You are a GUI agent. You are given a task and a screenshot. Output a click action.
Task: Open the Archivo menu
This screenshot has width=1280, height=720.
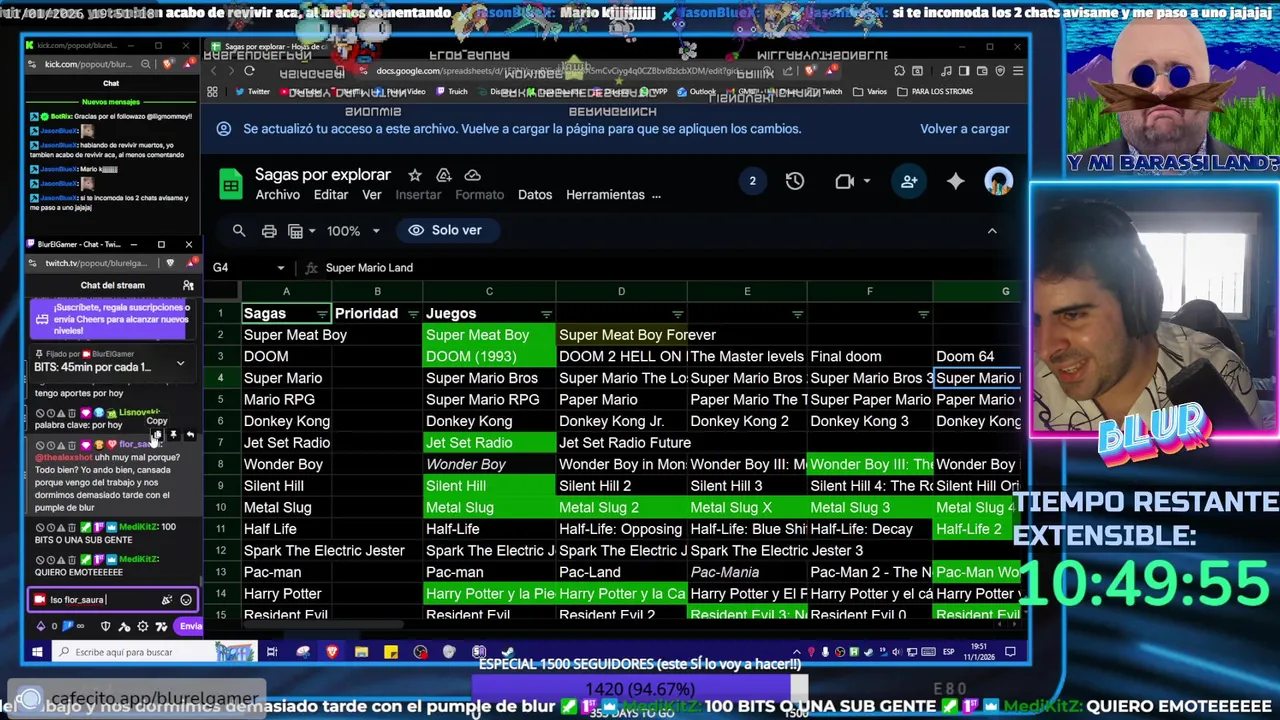(277, 195)
